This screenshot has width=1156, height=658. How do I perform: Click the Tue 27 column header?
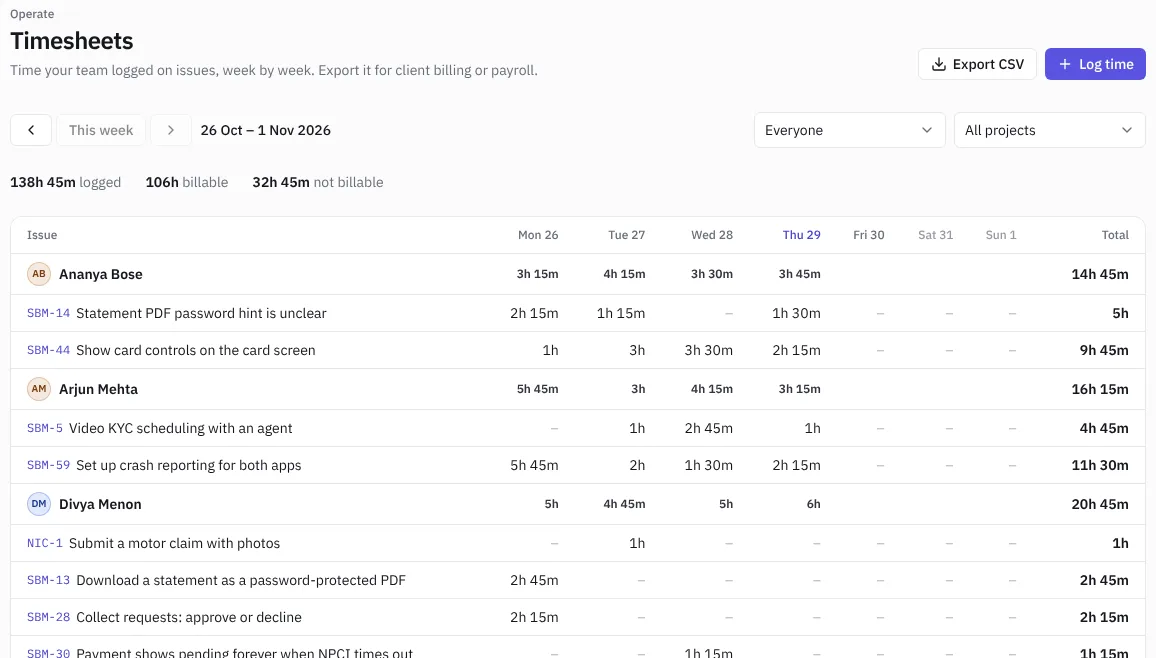click(x=626, y=235)
